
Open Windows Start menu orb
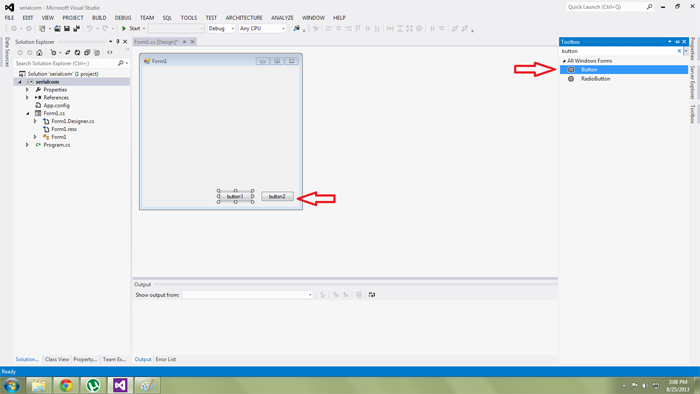[12, 385]
